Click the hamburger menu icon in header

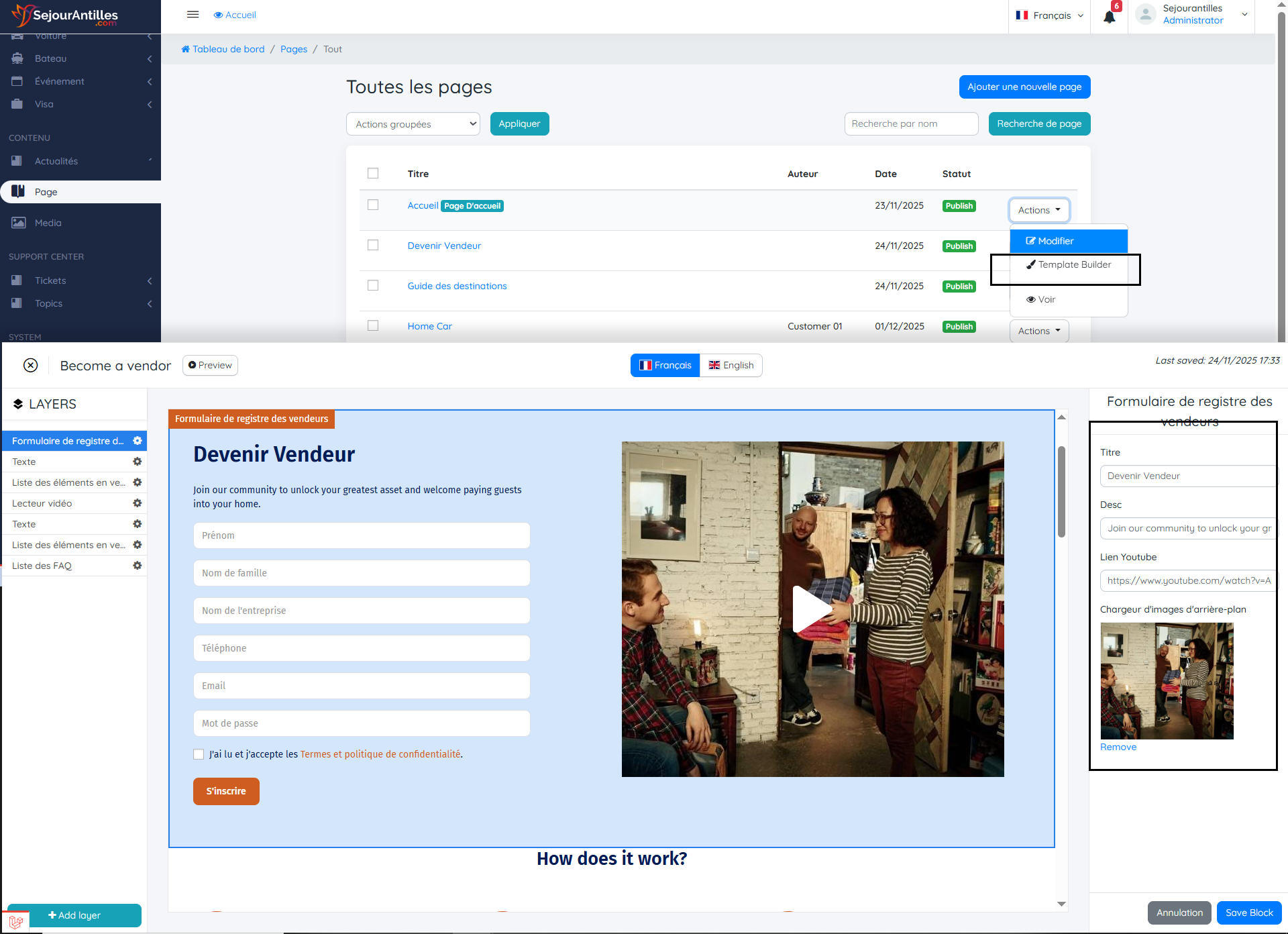[x=193, y=15]
